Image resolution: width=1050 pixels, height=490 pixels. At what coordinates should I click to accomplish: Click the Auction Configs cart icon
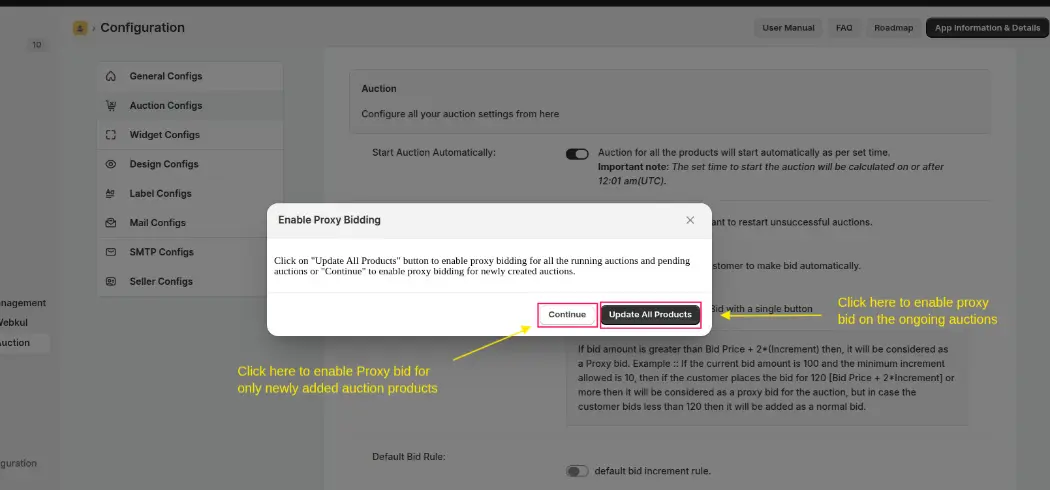coord(111,106)
